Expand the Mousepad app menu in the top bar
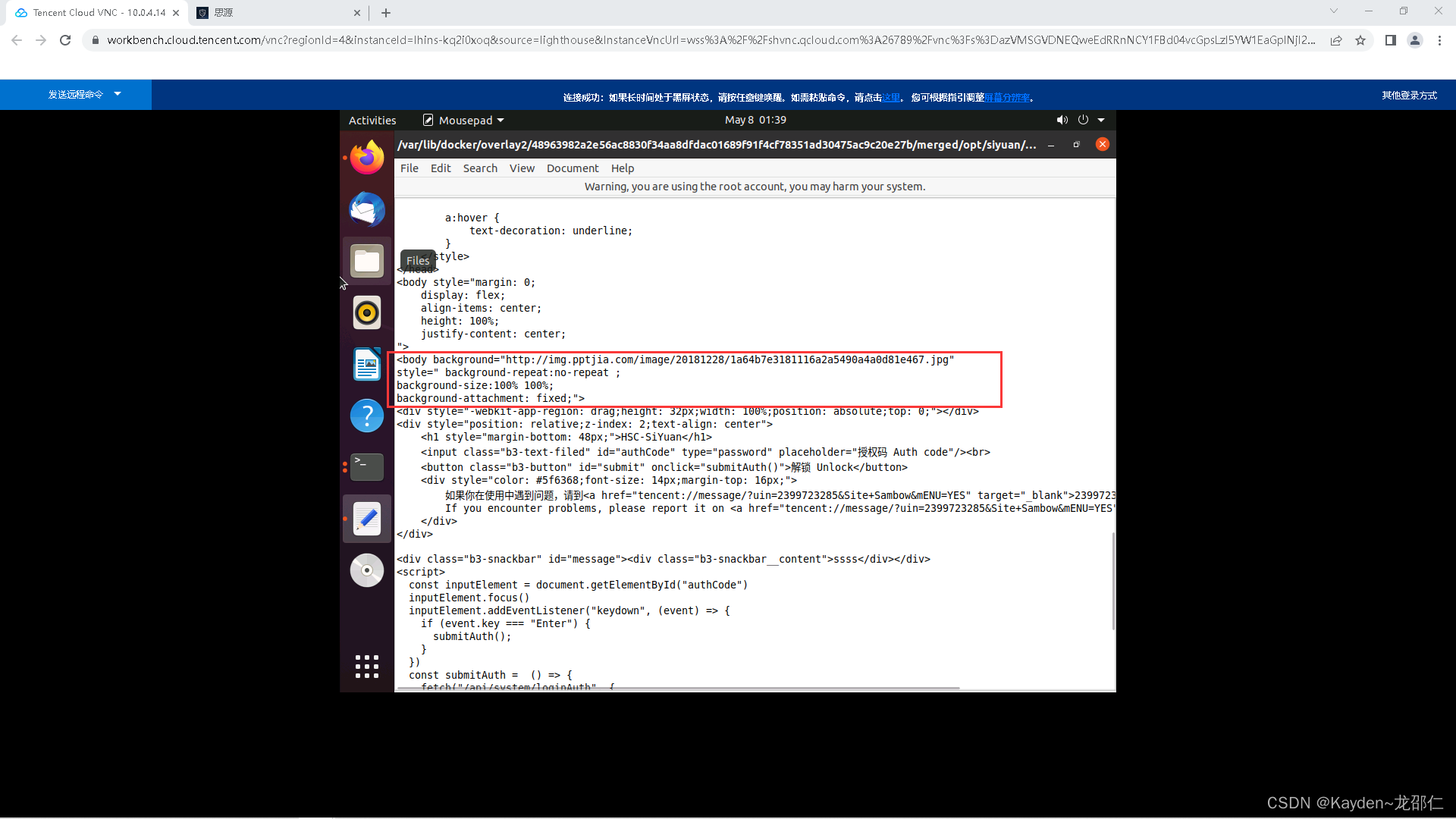 (x=463, y=121)
